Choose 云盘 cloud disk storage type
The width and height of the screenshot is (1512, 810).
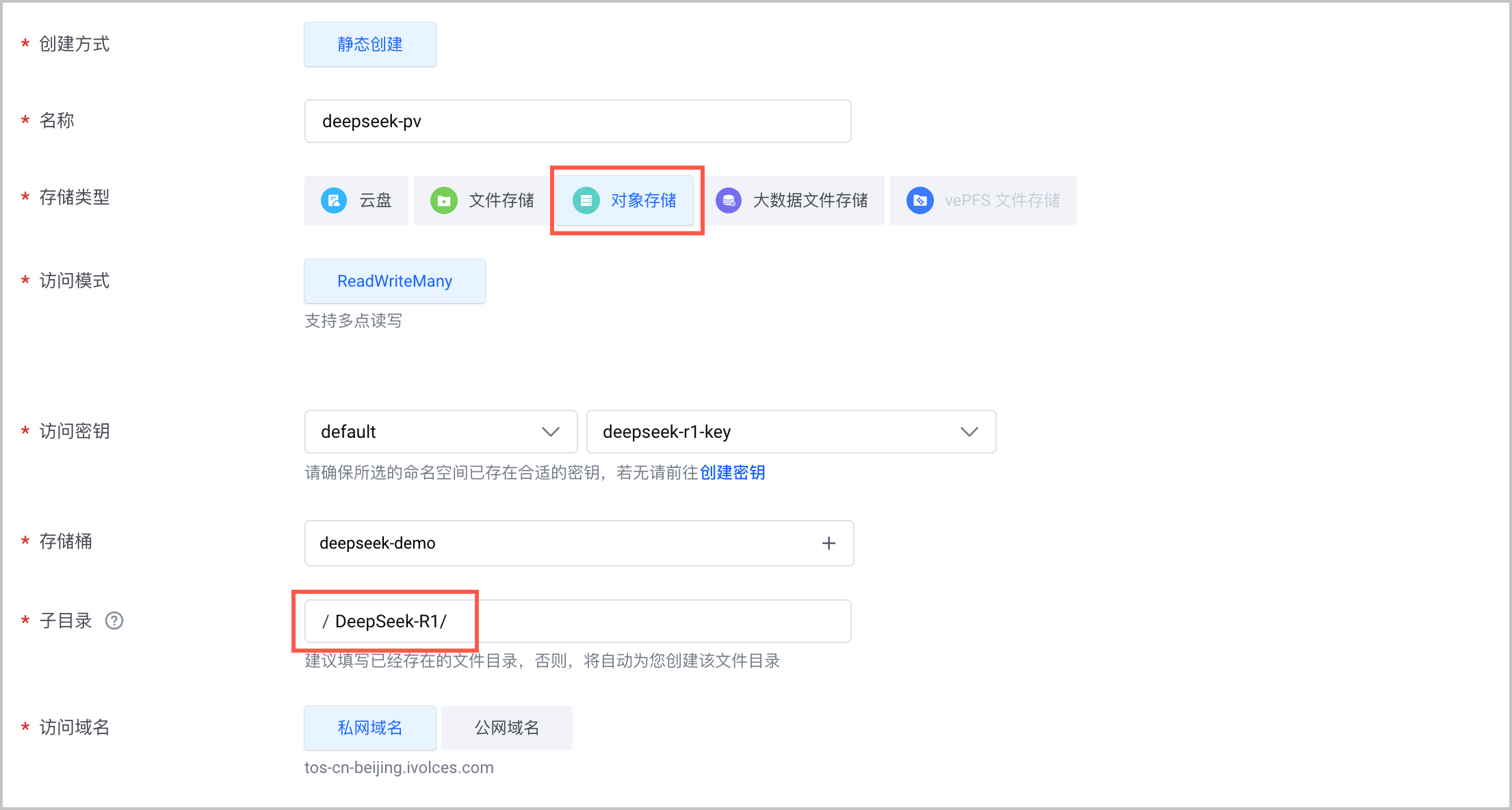(375, 200)
